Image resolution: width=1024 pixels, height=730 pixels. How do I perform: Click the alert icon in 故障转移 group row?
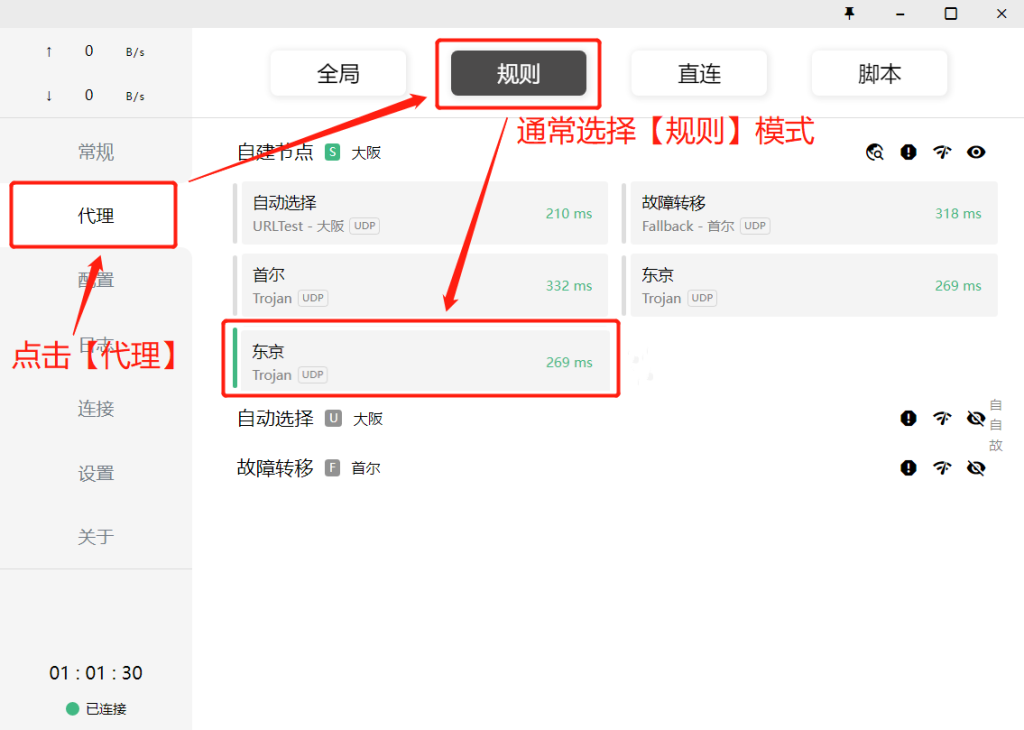[x=908, y=468]
